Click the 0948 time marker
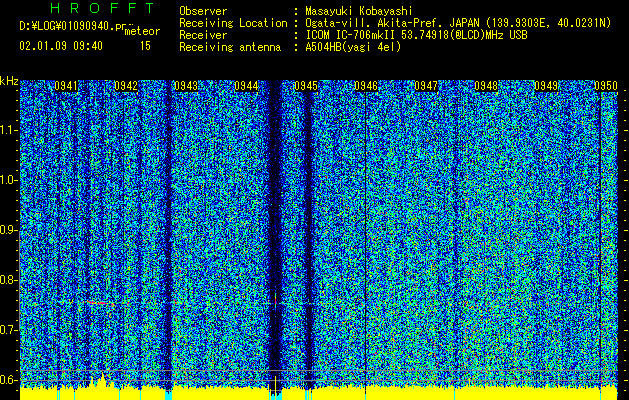This screenshot has width=629, height=400. [x=486, y=86]
